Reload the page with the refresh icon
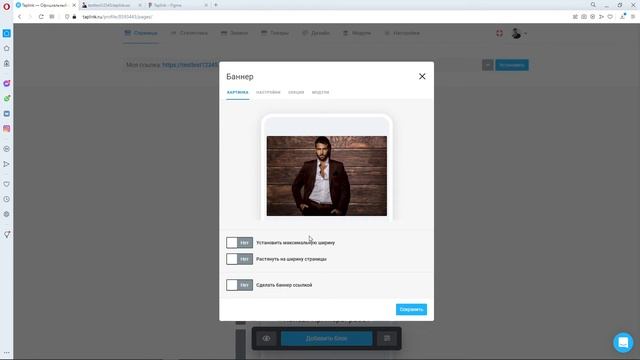The width and height of the screenshot is (640, 360). point(41,17)
